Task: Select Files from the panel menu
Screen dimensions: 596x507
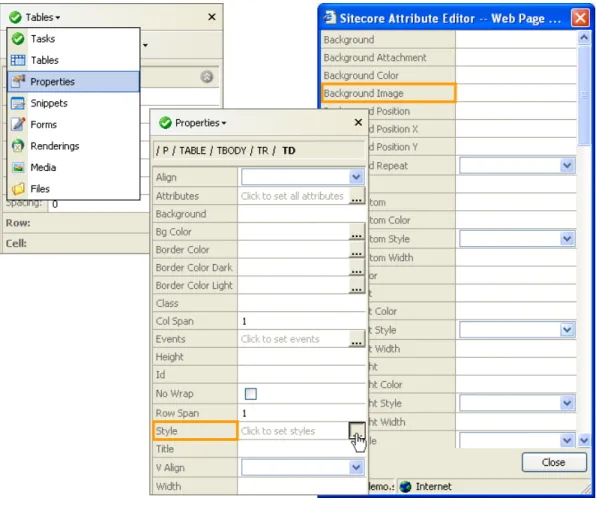Action: pyautogui.click(x=74, y=189)
